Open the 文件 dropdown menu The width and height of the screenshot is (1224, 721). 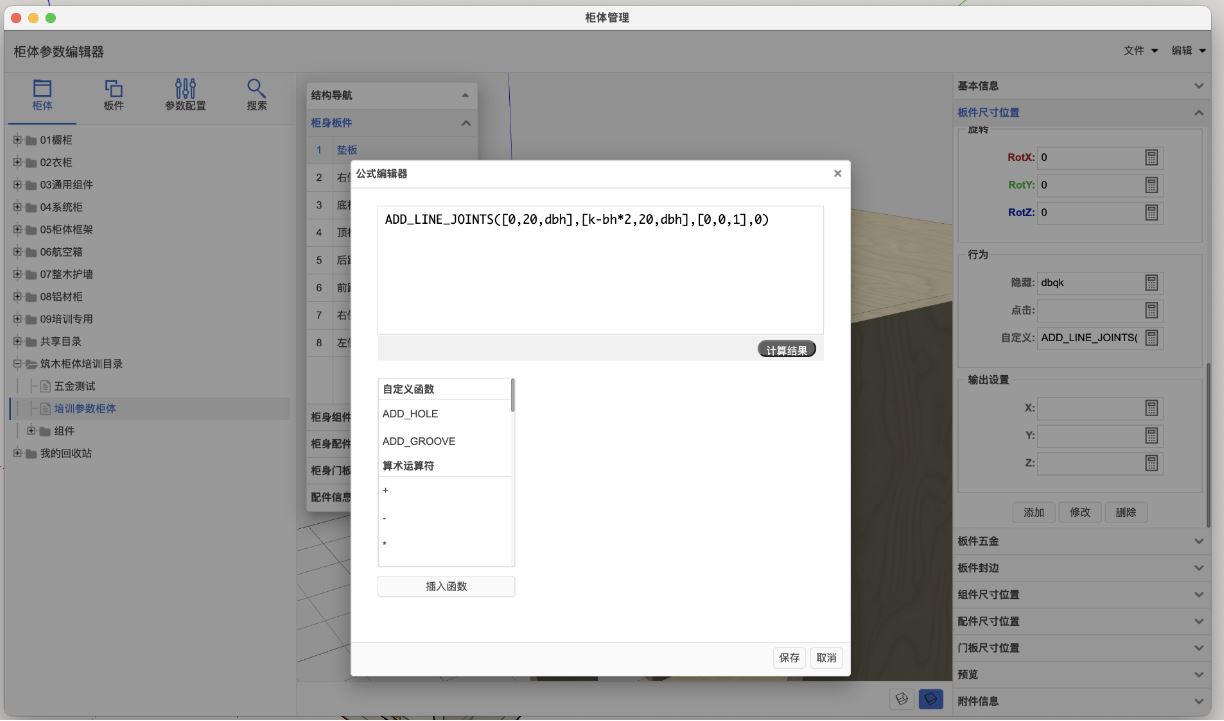coord(1140,51)
